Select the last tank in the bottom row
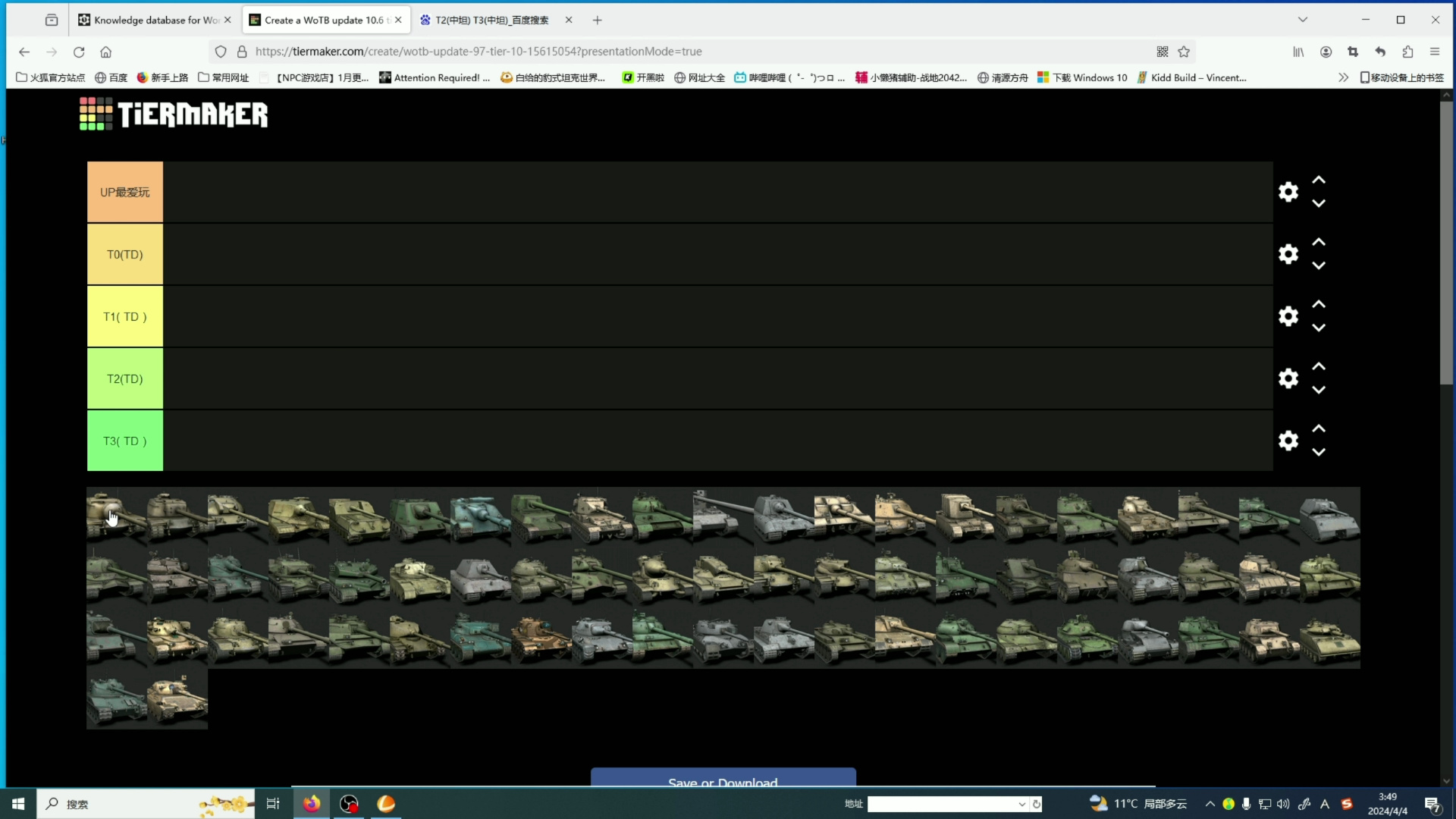Screen dimensions: 1456x819 pos(177,698)
